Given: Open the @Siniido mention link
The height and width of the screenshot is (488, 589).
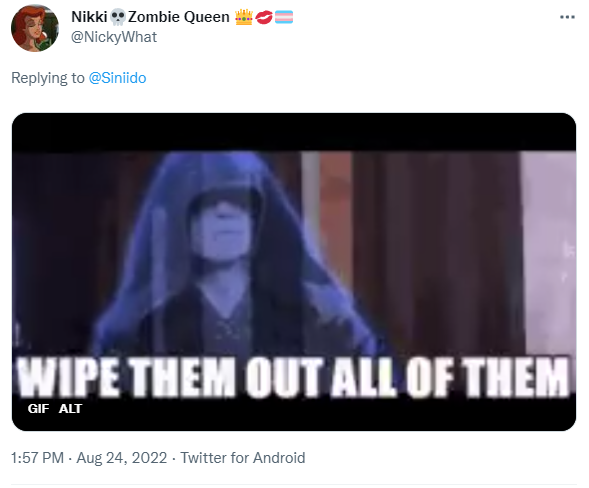Looking at the screenshot, I should [x=118, y=78].
